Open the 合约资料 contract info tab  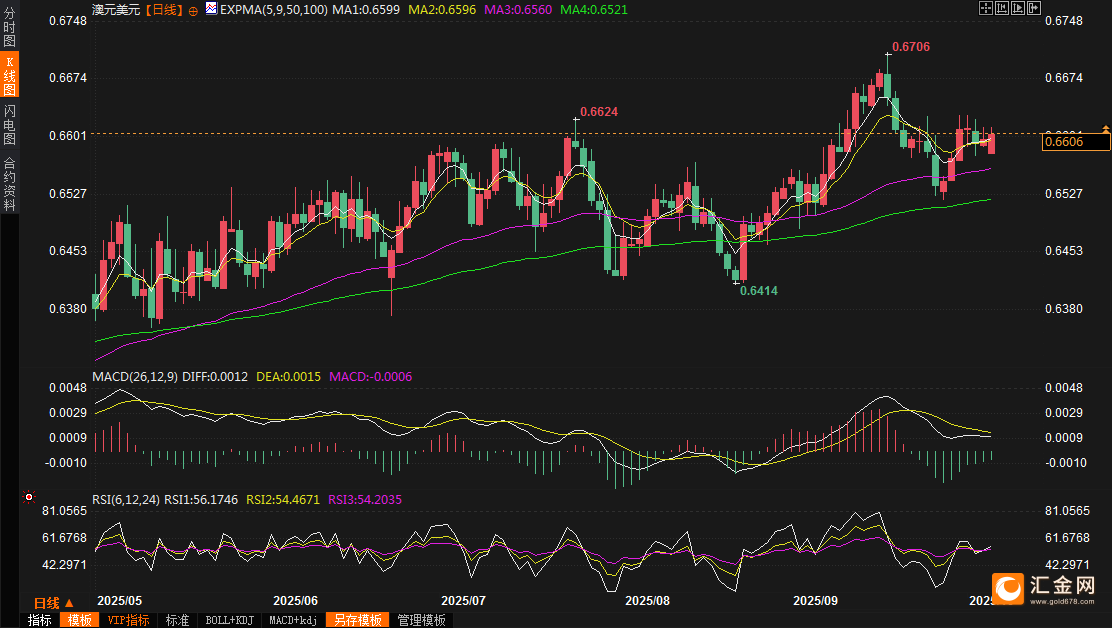pos(10,183)
